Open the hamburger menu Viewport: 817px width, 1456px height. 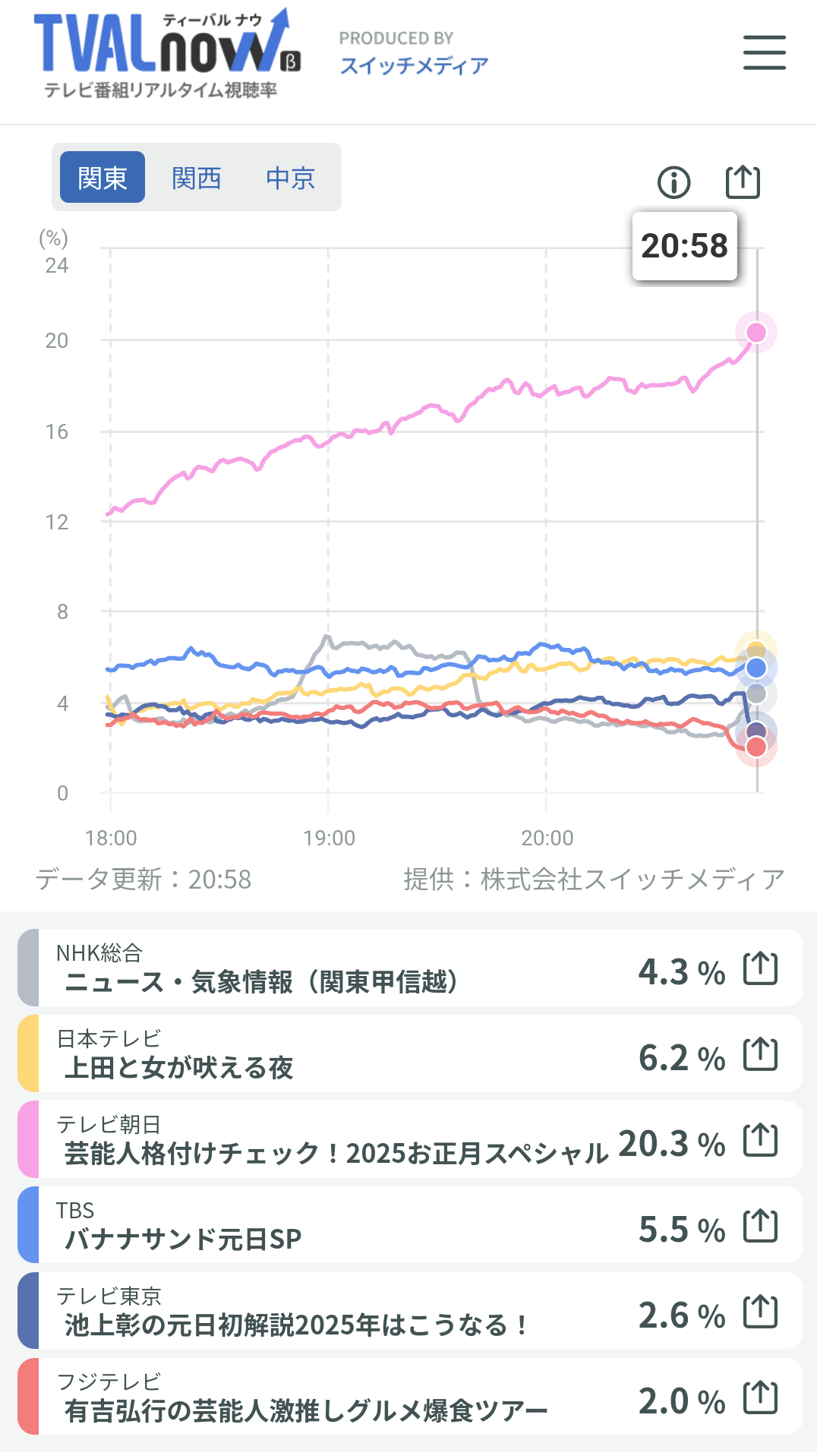click(764, 52)
